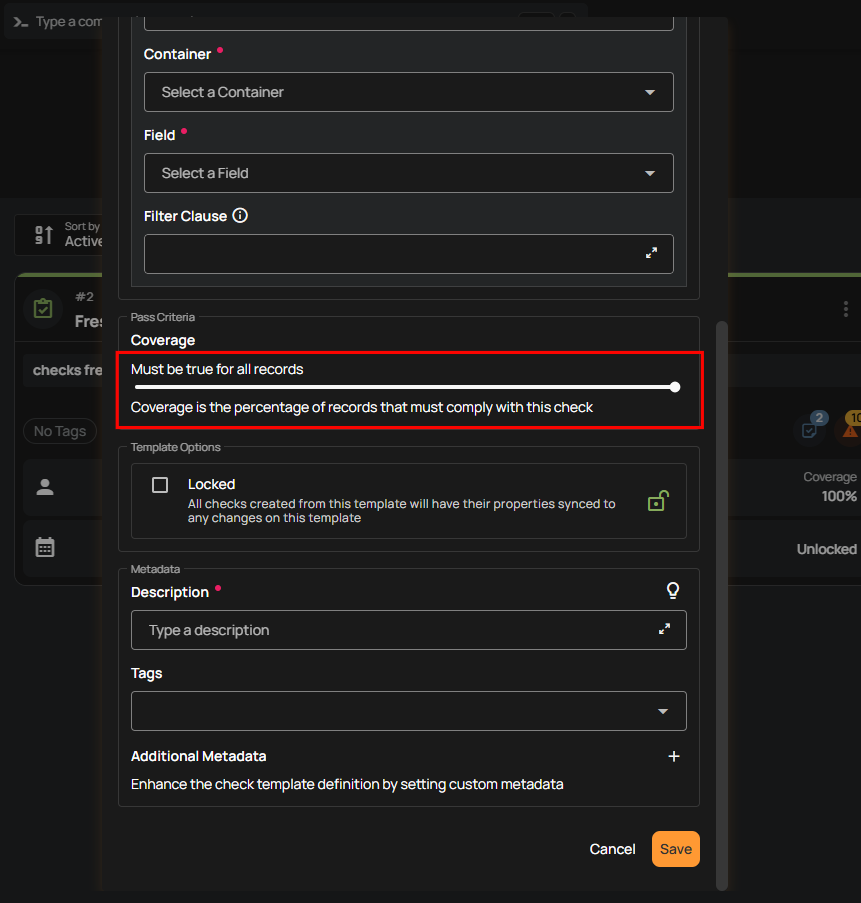The width and height of the screenshot is (861, 903).
Task: Open the three-dot menu on check card
Action: point(846,309)
